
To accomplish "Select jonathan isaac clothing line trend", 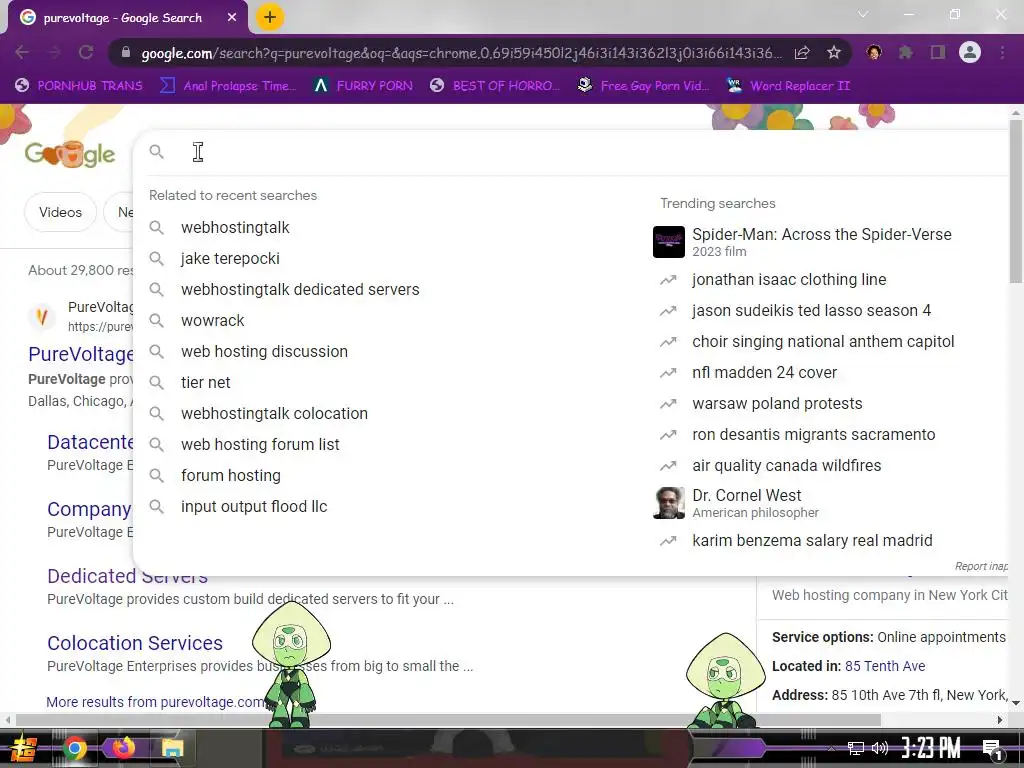I will click(789, 280).
